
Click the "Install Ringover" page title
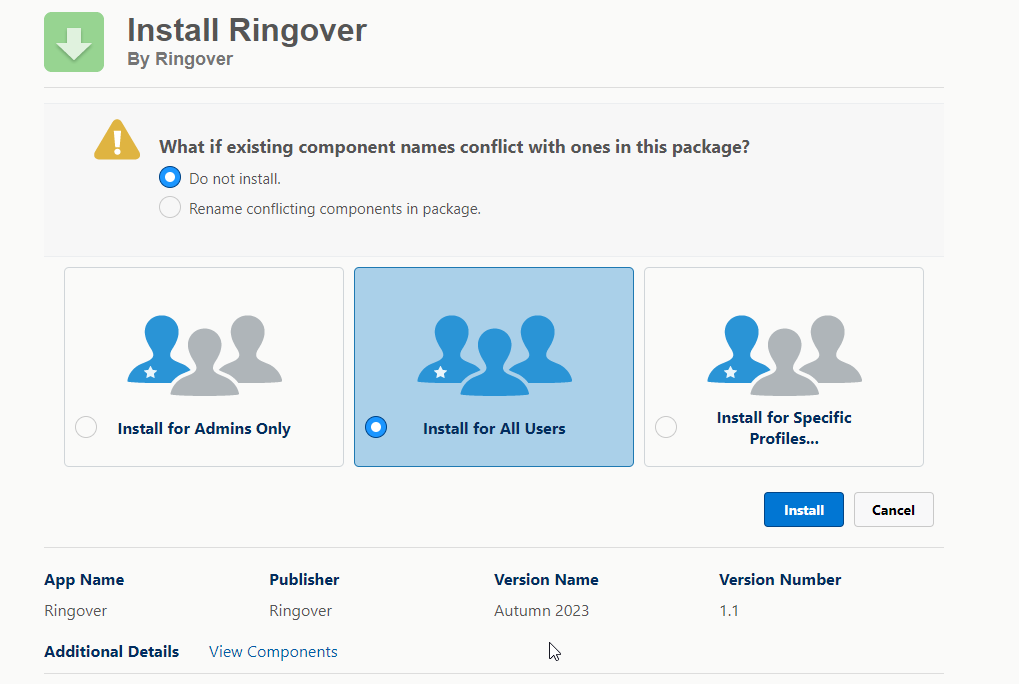246,30
